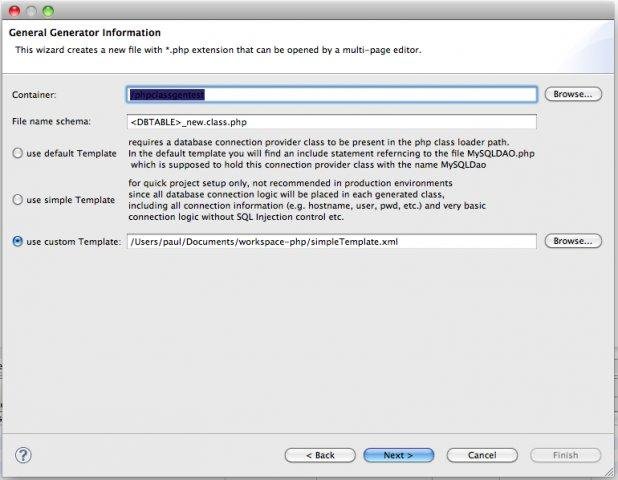The width and height of the screenshot is (618, 480).
Task: Click Browse next to the Container field
Action: click(x=574, y=94)
